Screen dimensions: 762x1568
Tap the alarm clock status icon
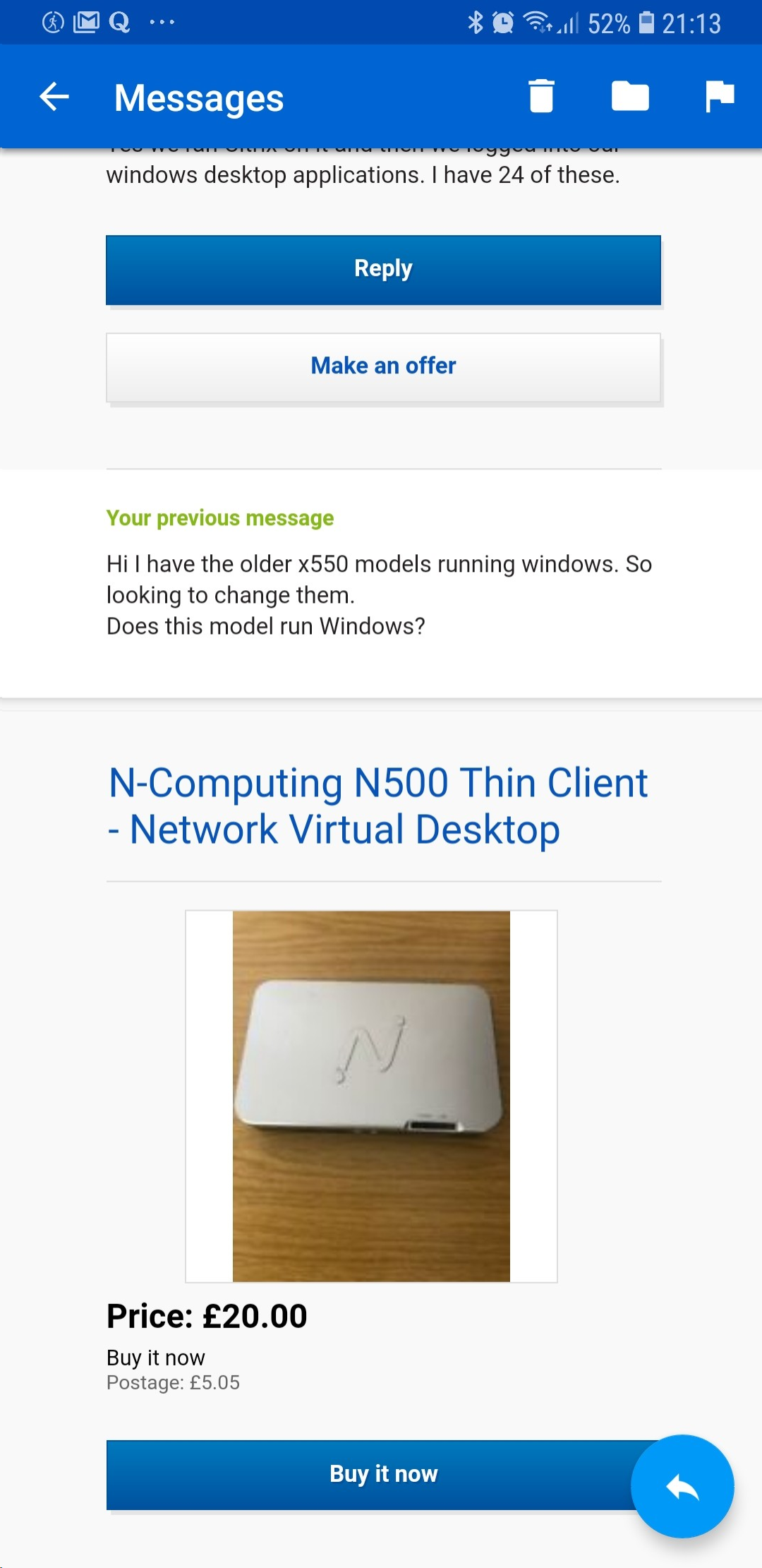click(502, 23)
